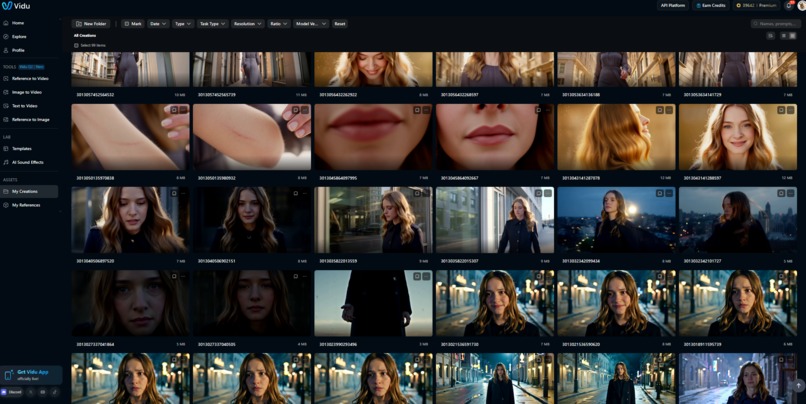Tick select box on video 3013035822013559
806x404 pixels.
coord(417,193)
